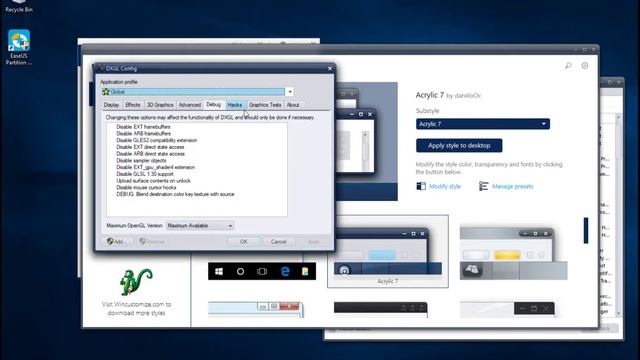Switch to the Effects tab

tap(133, 105)
